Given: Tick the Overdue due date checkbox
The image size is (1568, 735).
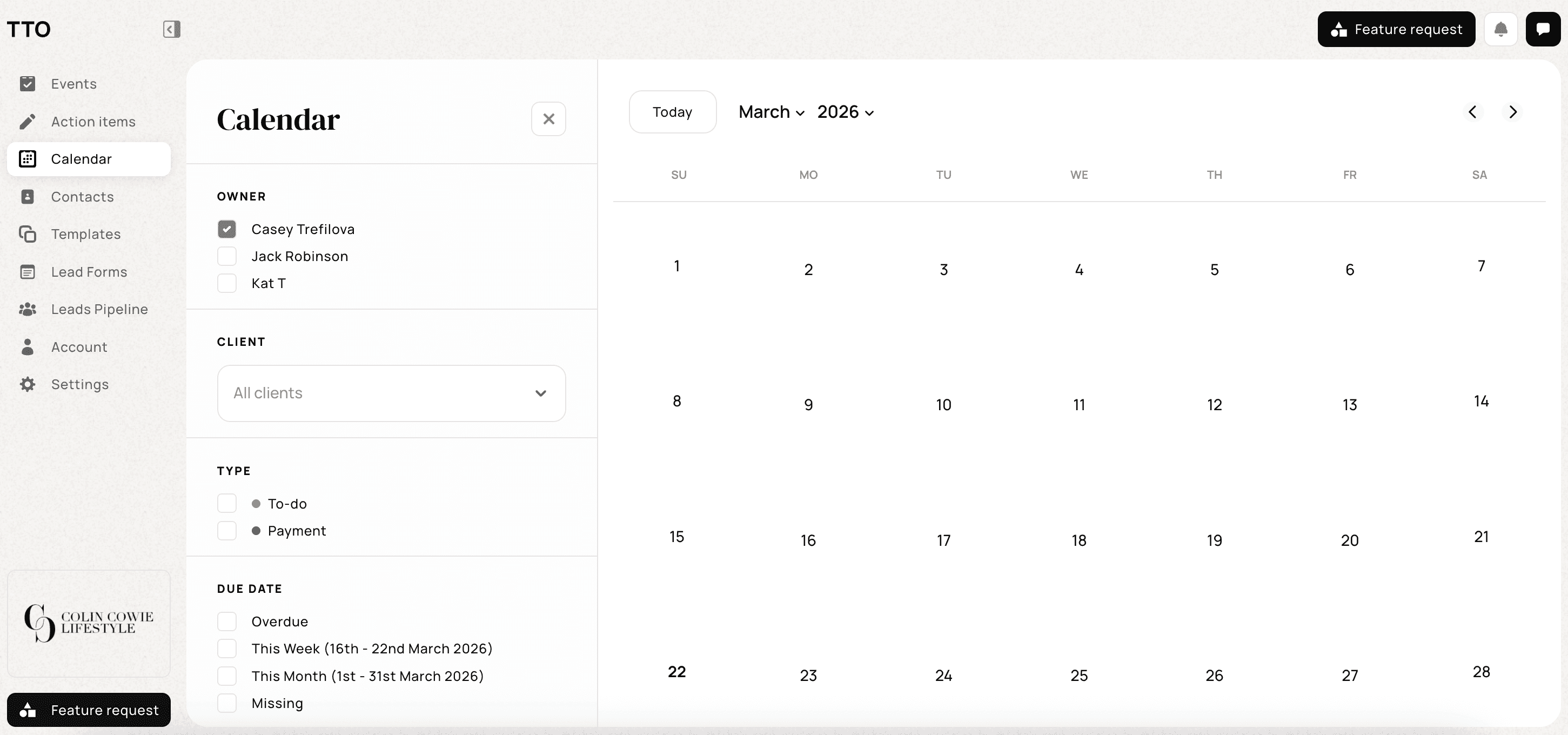Looking at the screenshot, I should coord(227,622).
